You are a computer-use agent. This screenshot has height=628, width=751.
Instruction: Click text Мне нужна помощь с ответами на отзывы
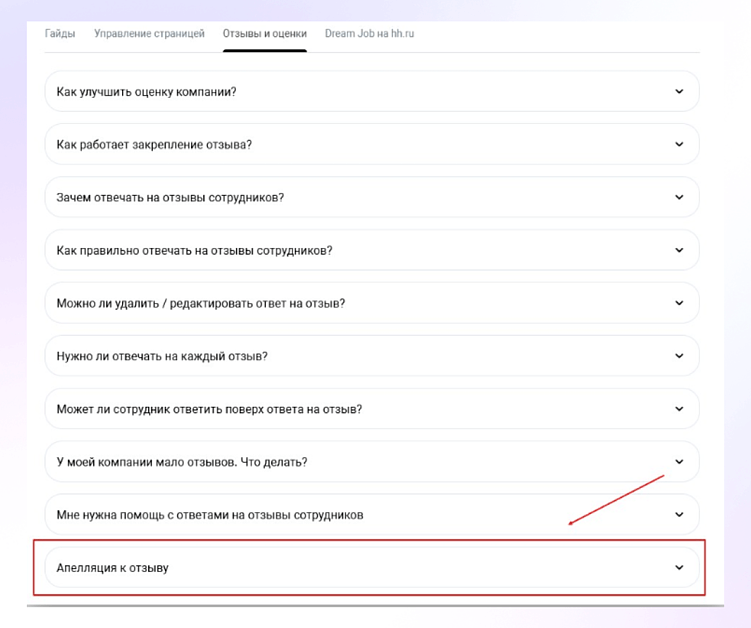210,515
